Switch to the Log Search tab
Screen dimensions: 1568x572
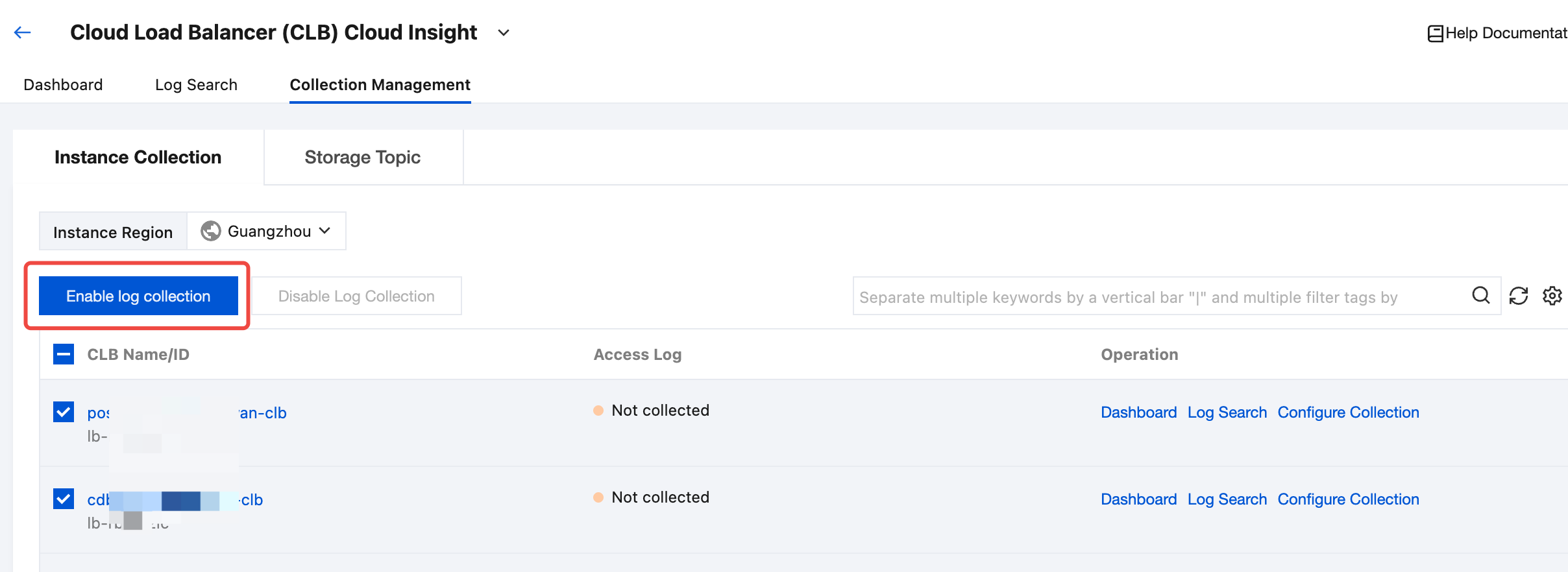[196, 85]
